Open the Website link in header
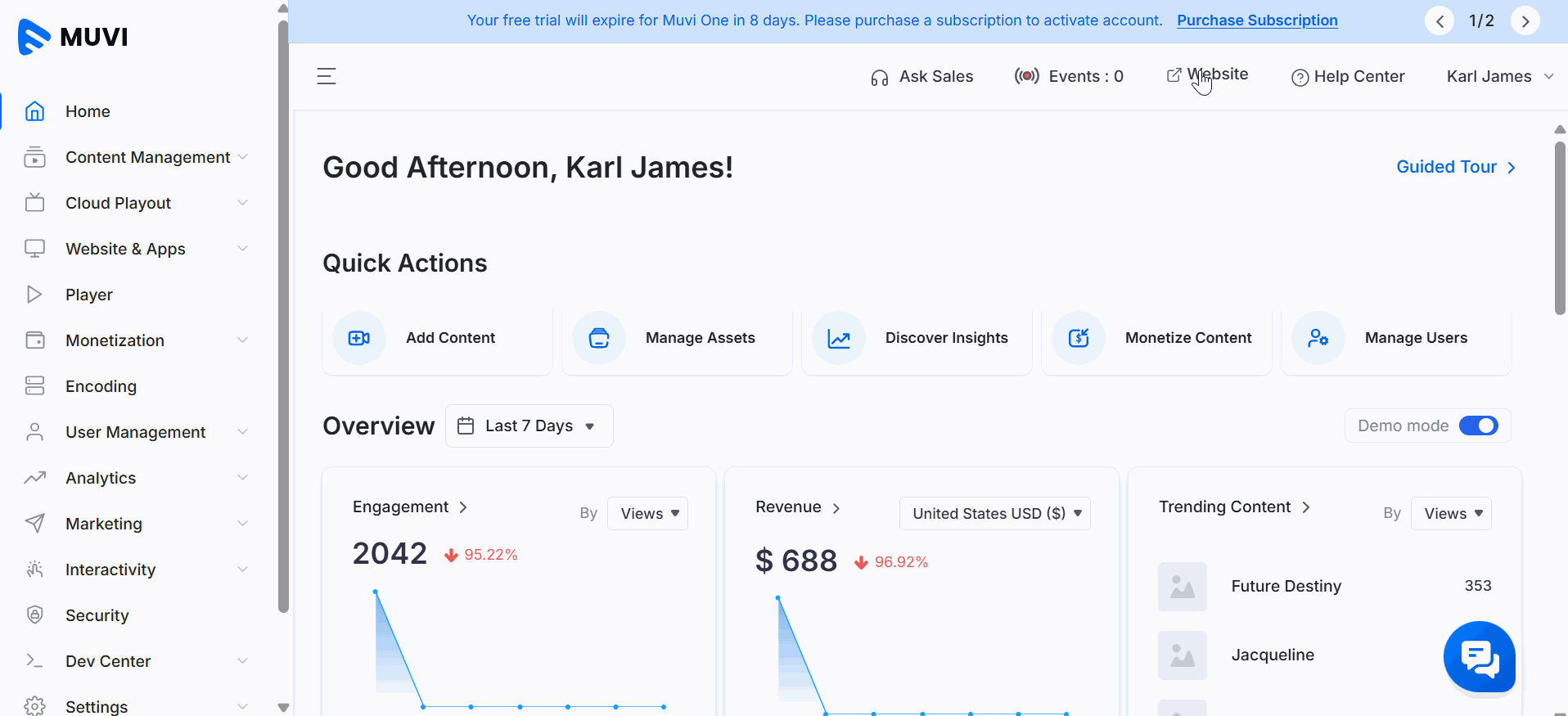The height and width of the screenshot is (716, 1568). tap(1207, 74)
